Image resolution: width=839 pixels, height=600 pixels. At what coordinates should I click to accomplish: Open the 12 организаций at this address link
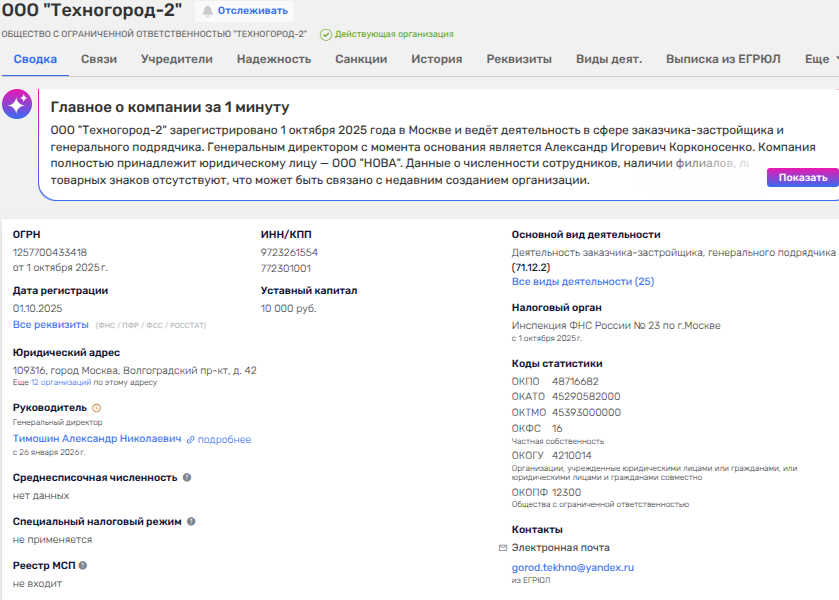click(63, 383)
